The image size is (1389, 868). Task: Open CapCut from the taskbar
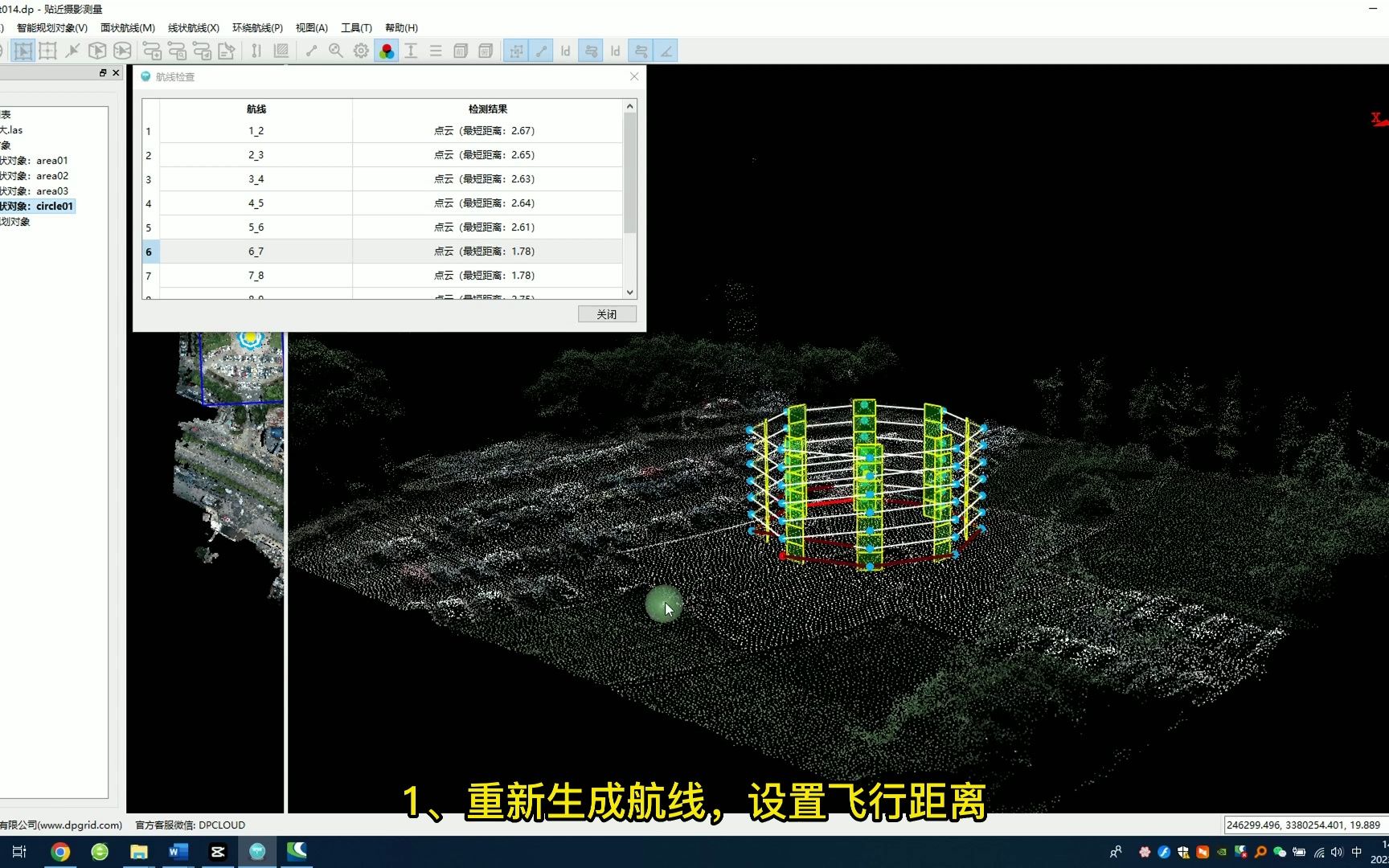tap(218, 852)
